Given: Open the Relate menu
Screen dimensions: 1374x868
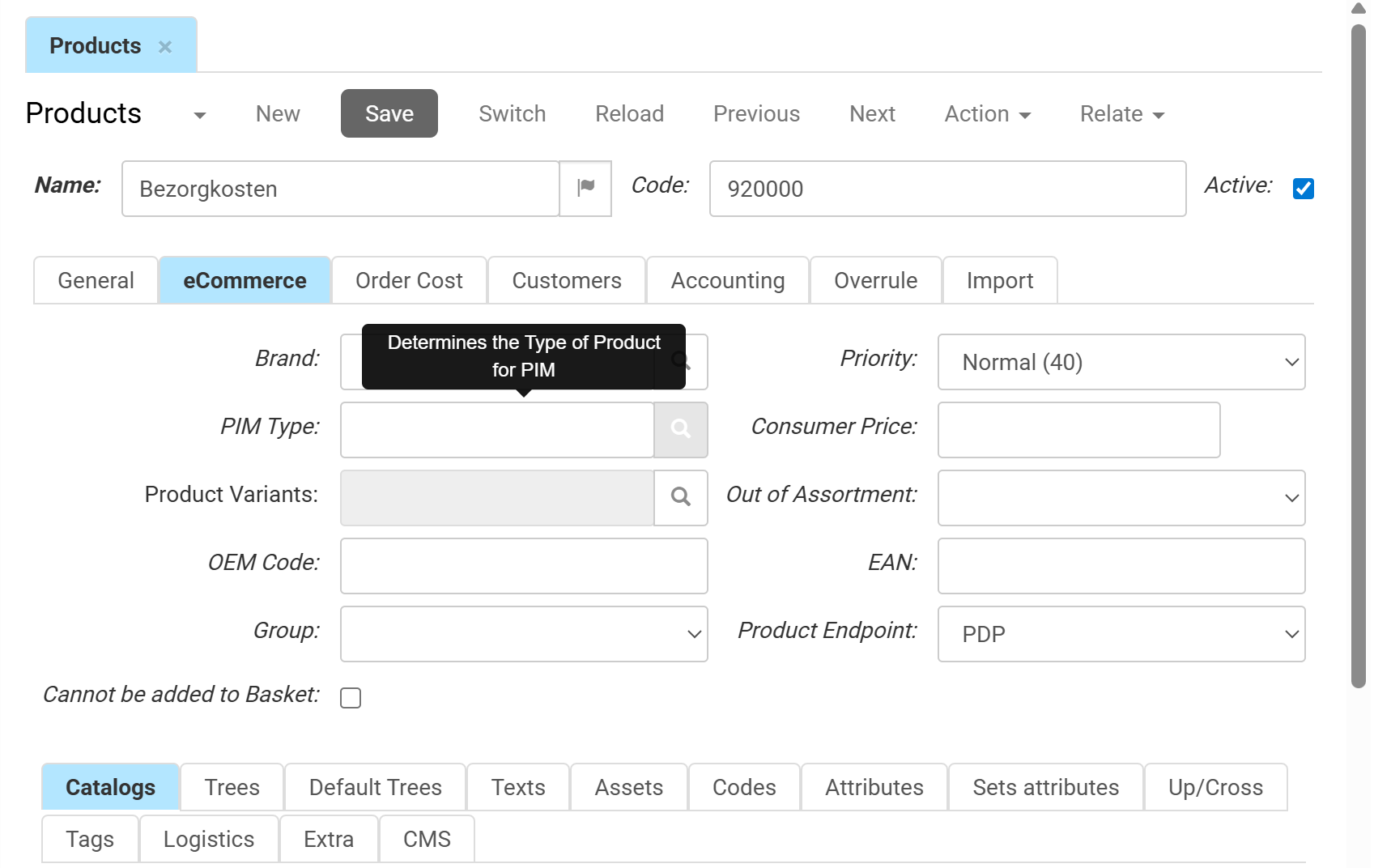Looking at the screenshot, I should pyautogui.click(x=1121, y=113).
